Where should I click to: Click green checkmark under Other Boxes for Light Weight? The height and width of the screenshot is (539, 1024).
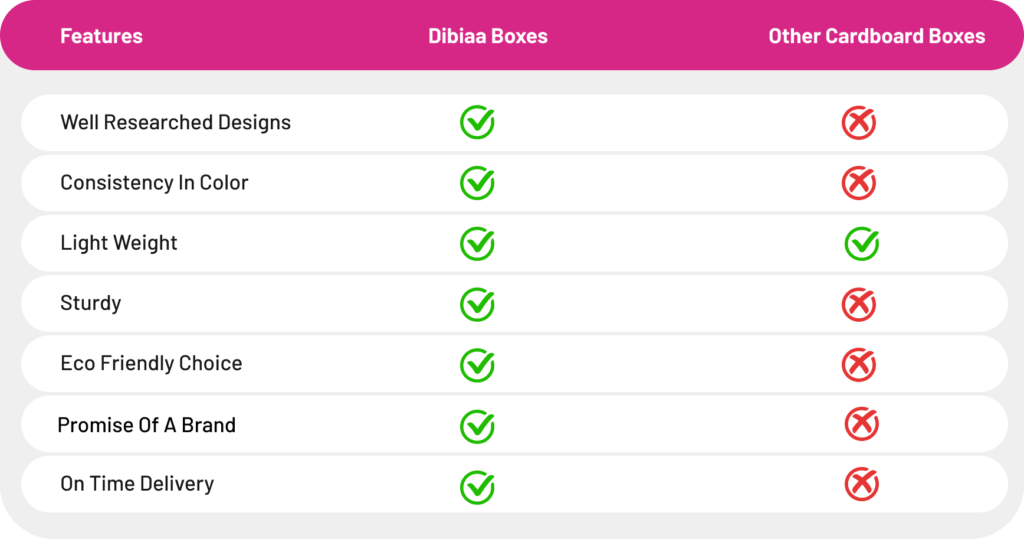click(x=861, y=243)
